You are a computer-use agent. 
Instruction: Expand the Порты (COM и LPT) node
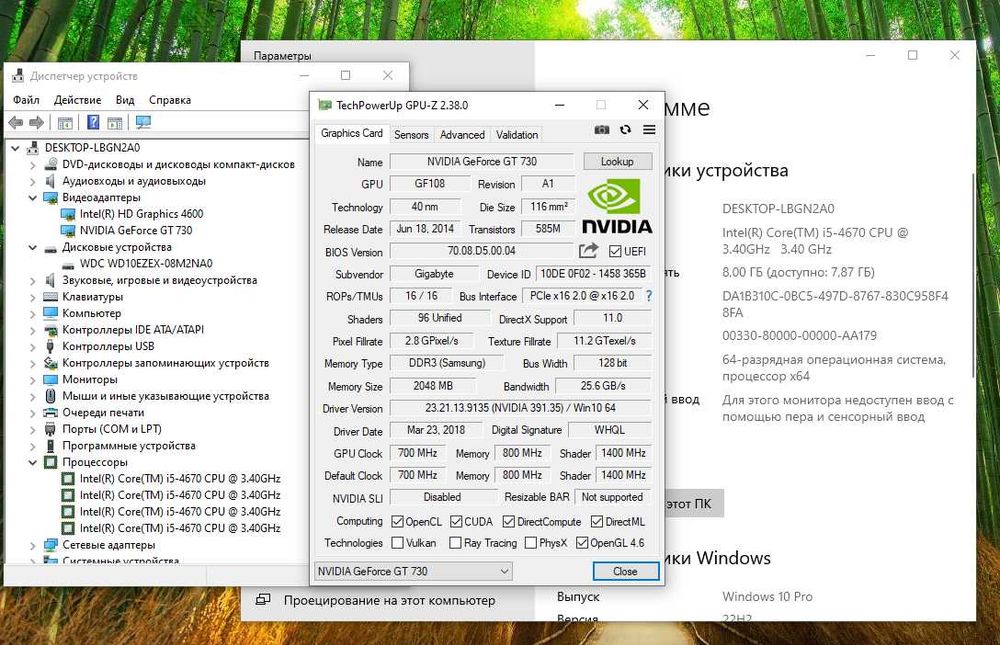coord(33,429)
